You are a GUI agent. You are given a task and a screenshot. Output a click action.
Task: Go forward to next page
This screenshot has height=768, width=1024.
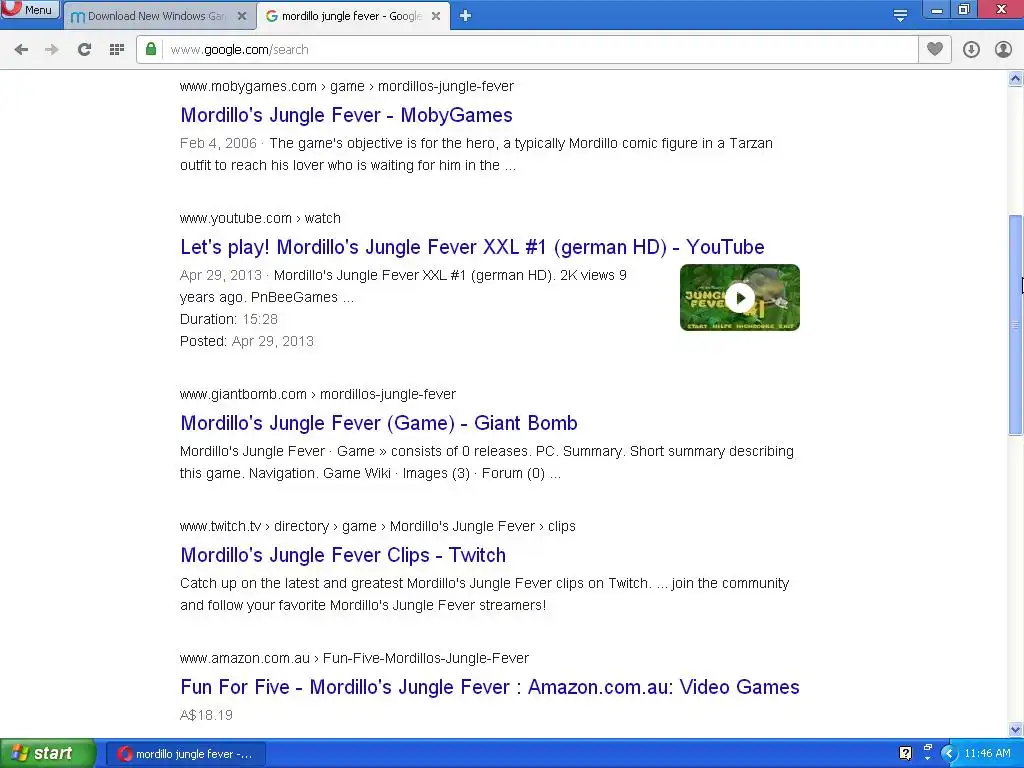(52, 50)
